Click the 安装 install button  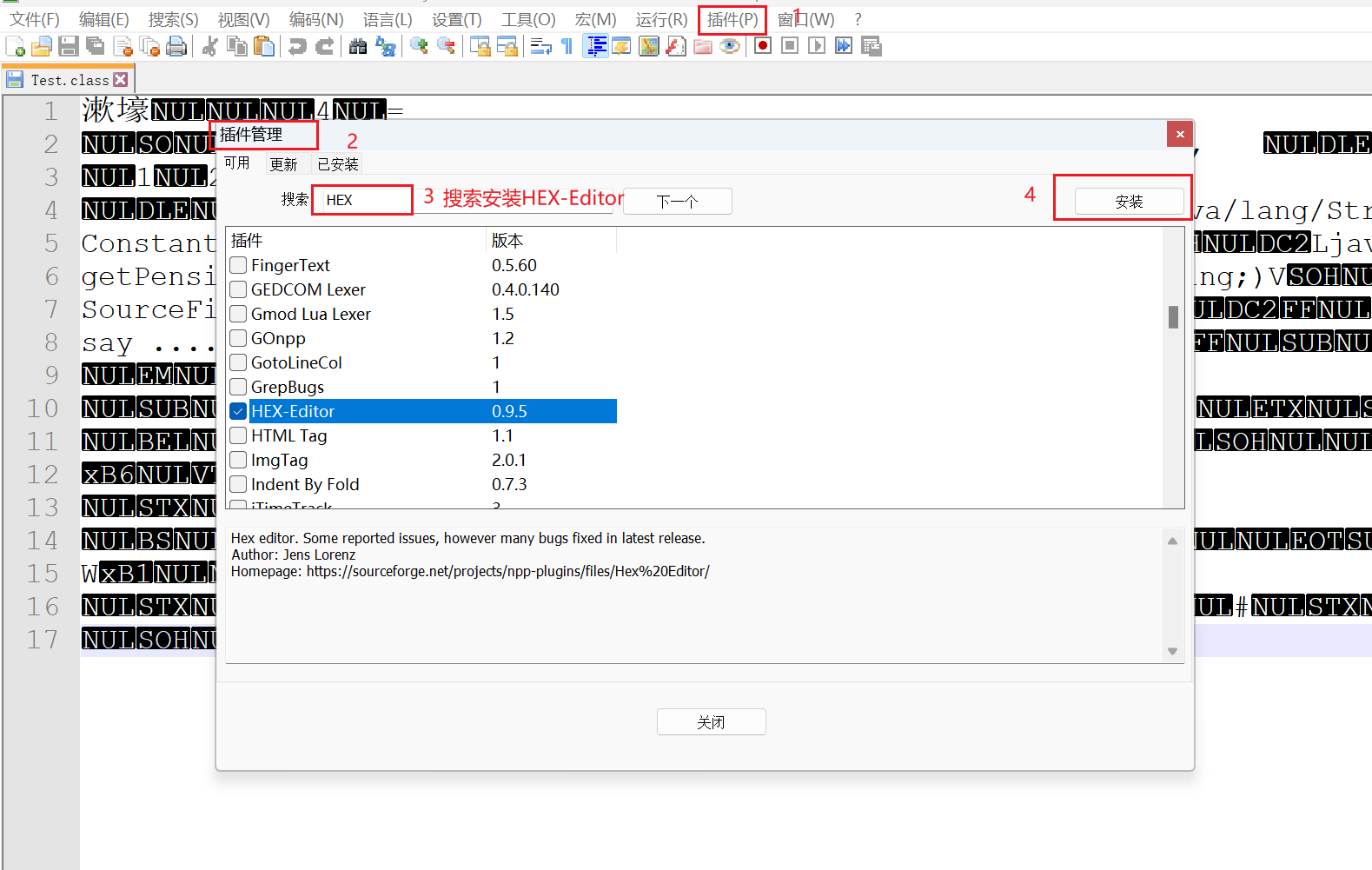pos(1129,201)
